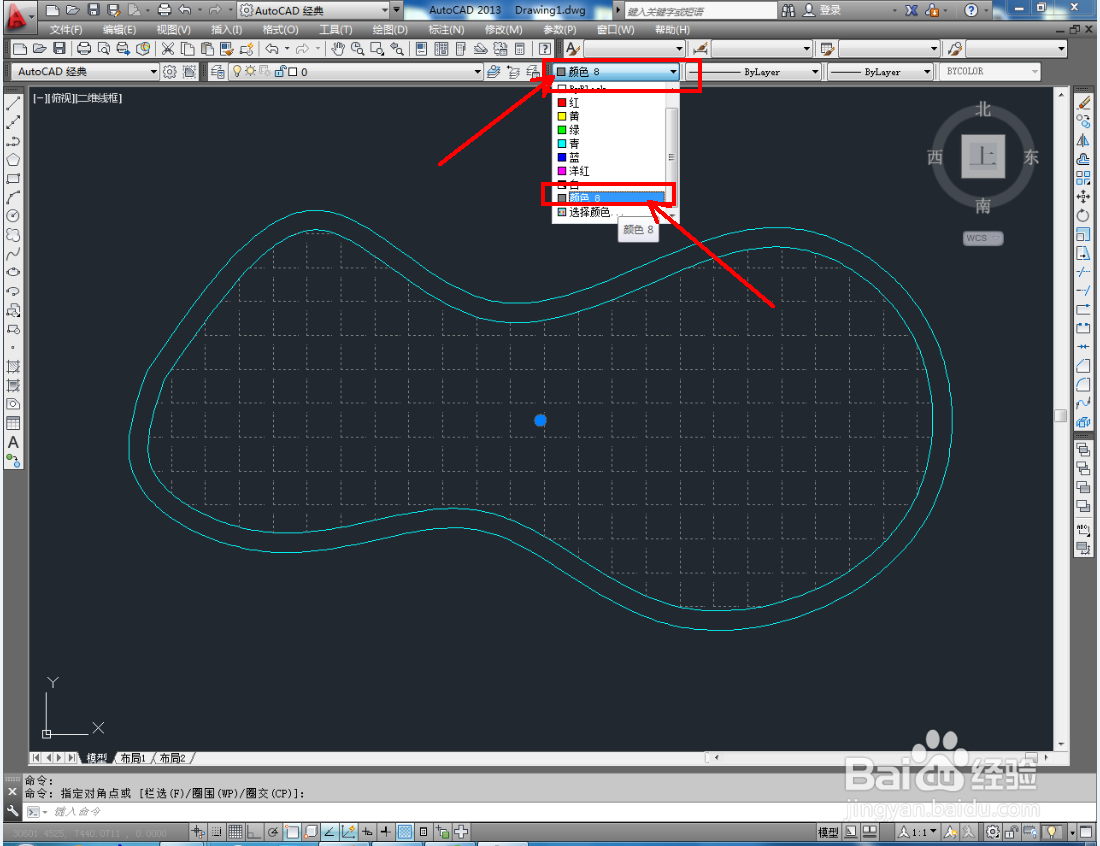Image resolution: width=1100 pixels, height=846 pixels.
Task: Select the Rectangle tool in the draw toolbar
Action: (x=13, y=179)
